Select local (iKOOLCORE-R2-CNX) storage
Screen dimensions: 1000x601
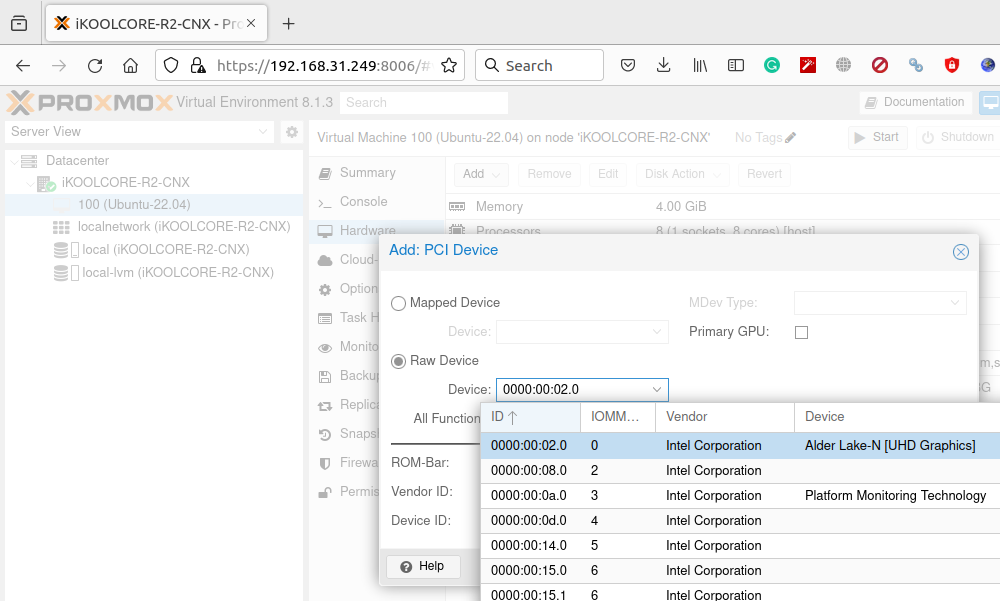click(x=165, y=250)
